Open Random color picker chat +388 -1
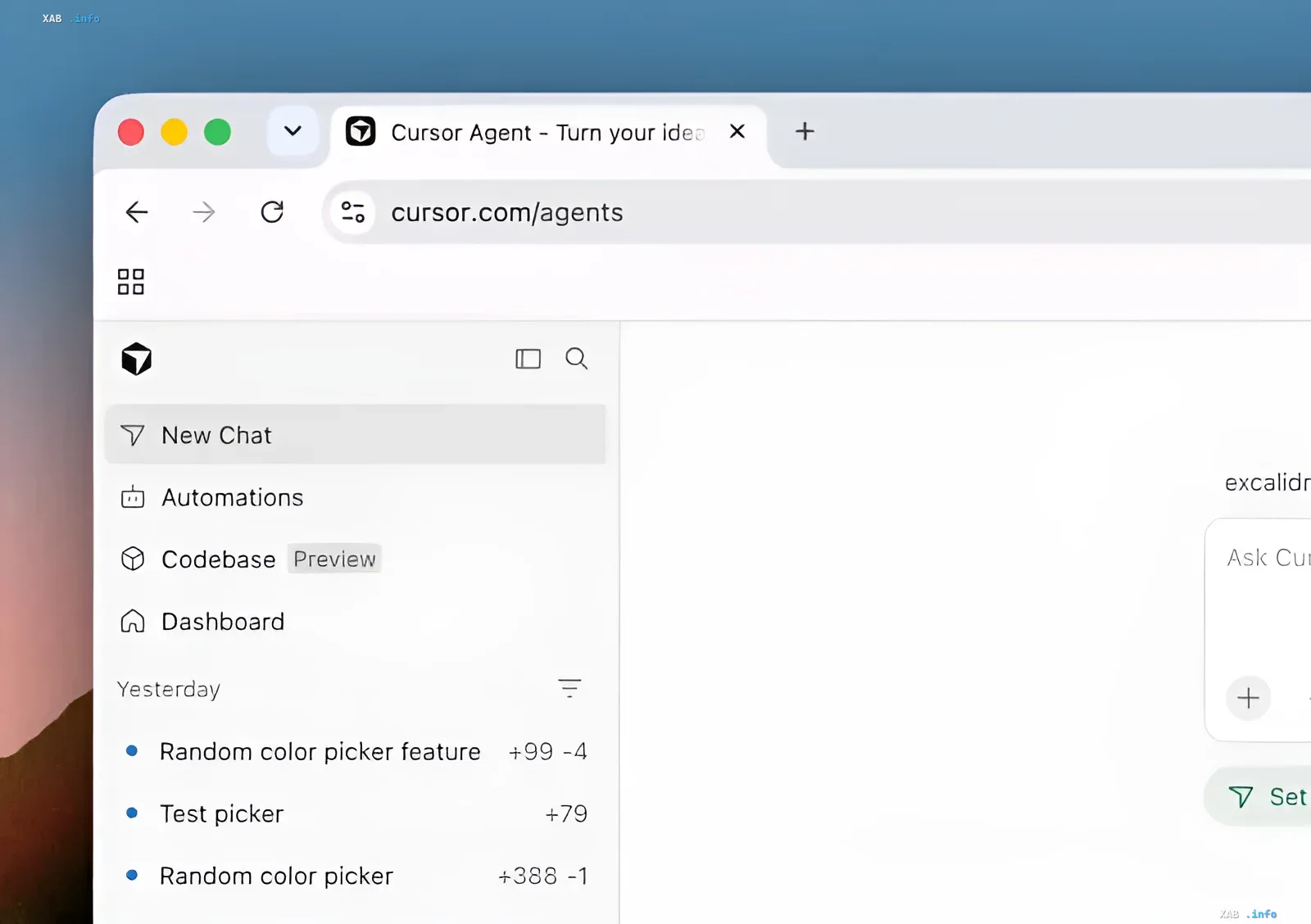This screenshot has height=924, width=1311. [x=356, y=876]
